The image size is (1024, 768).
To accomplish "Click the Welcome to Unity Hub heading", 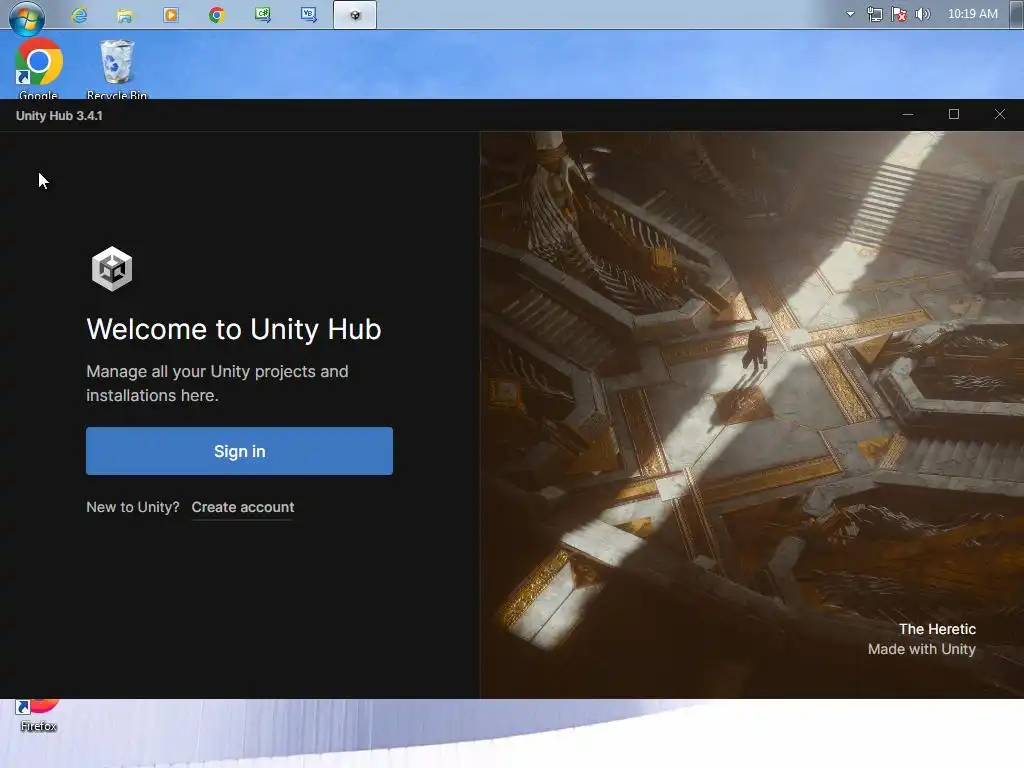I will (x=234, y=329).
